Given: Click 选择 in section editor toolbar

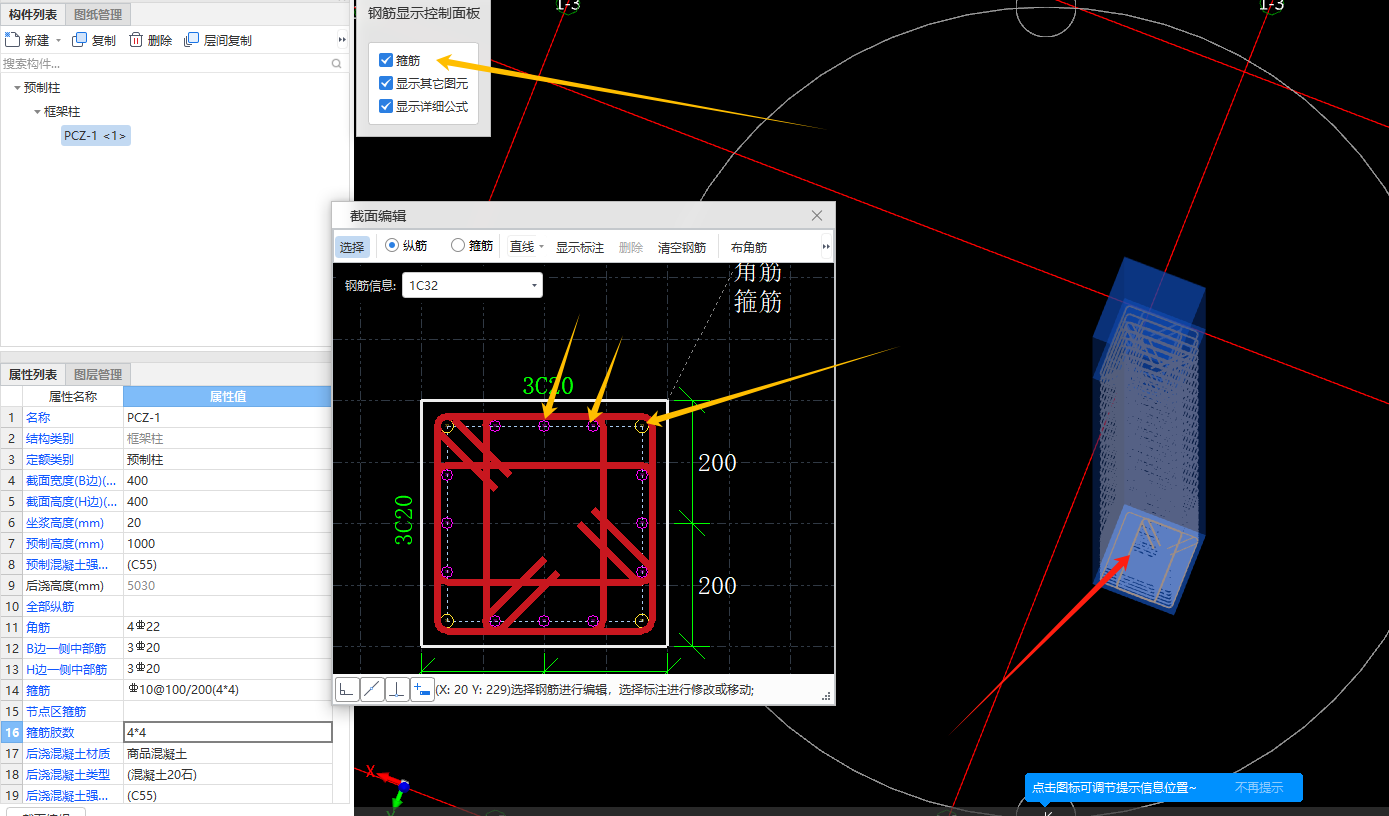Looking at the screenshot, I should point(352,247).
